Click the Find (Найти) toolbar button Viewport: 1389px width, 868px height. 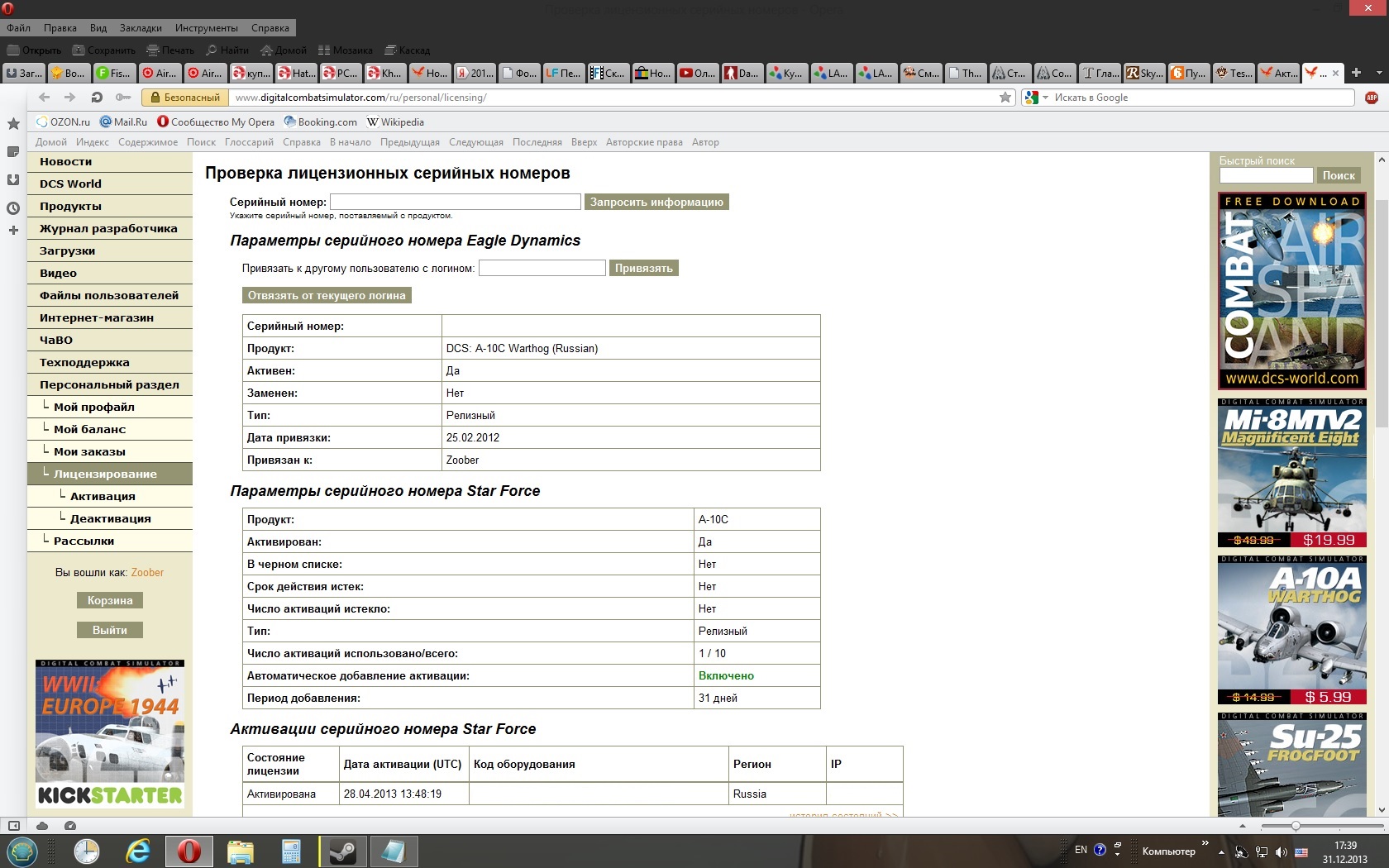pyautogui.click(x=227, y=50)
